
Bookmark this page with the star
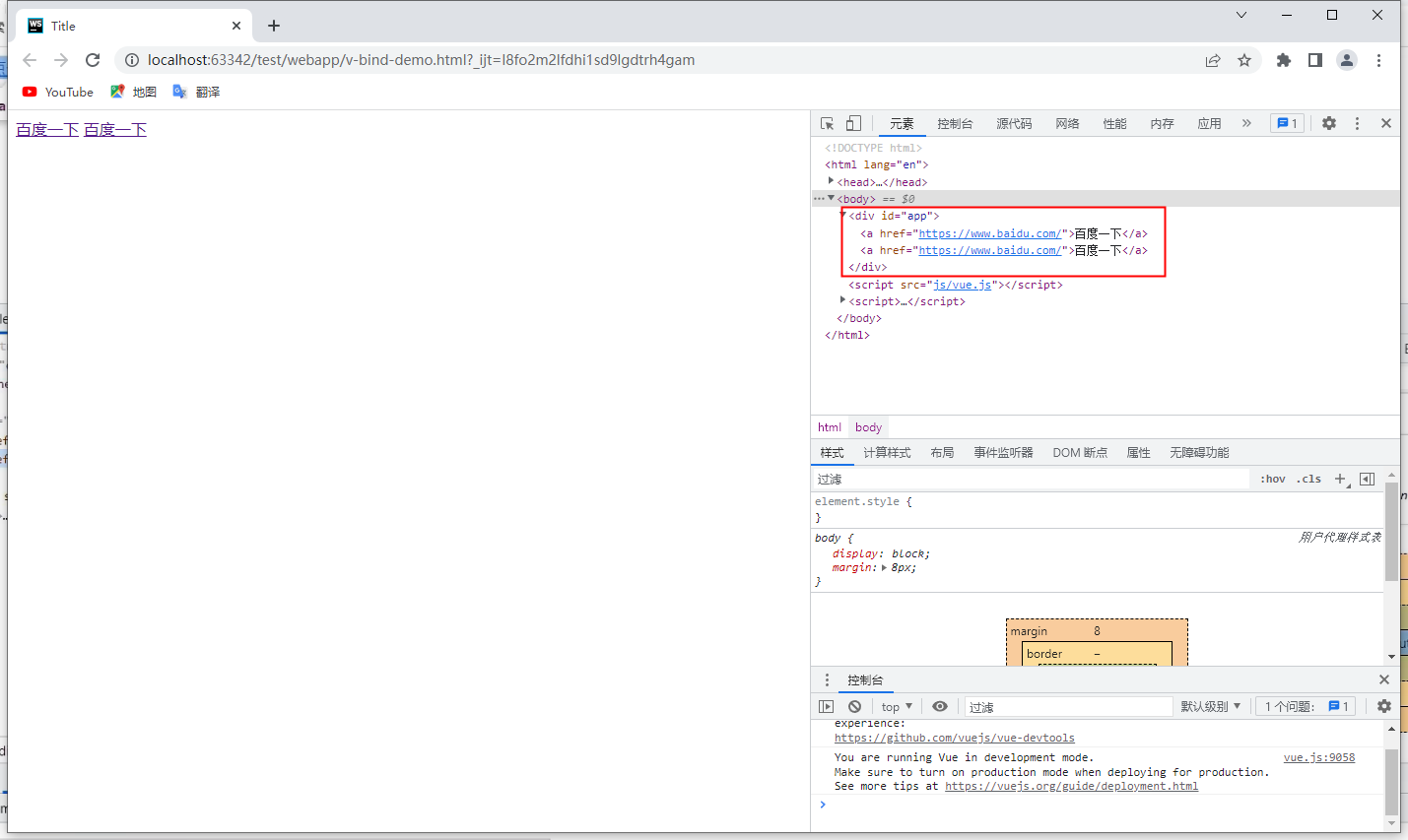(x=1244, y=60)
